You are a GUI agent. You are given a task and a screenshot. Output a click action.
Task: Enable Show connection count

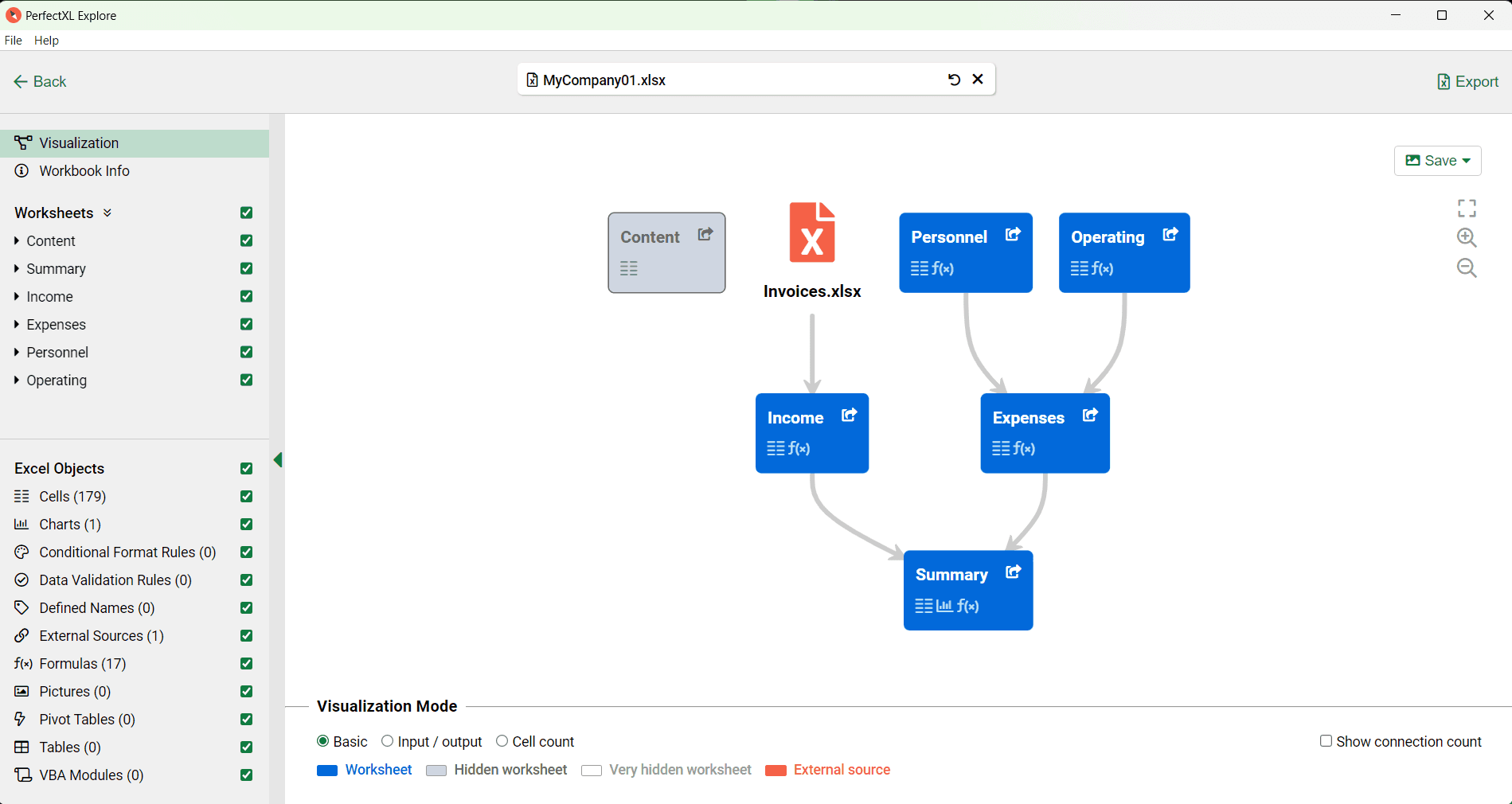click(1325, 740)
